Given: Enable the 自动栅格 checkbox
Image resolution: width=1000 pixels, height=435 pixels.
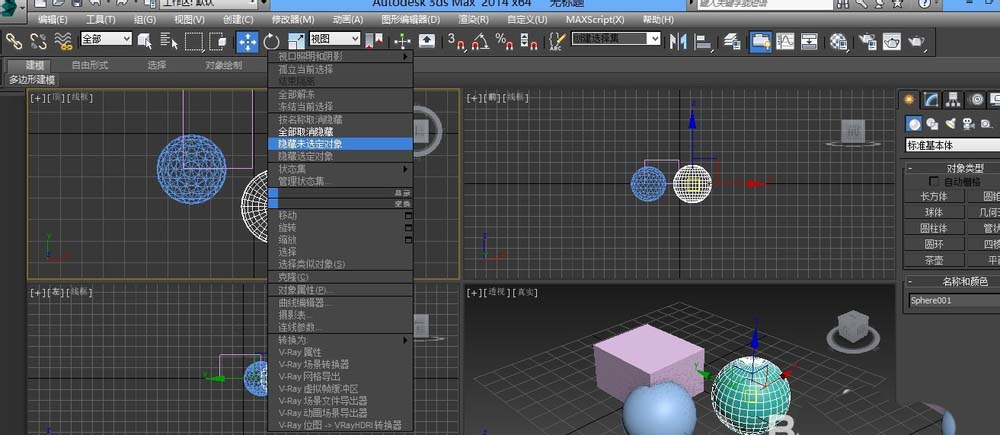Looking at the screenshot, I should [934, 182].
